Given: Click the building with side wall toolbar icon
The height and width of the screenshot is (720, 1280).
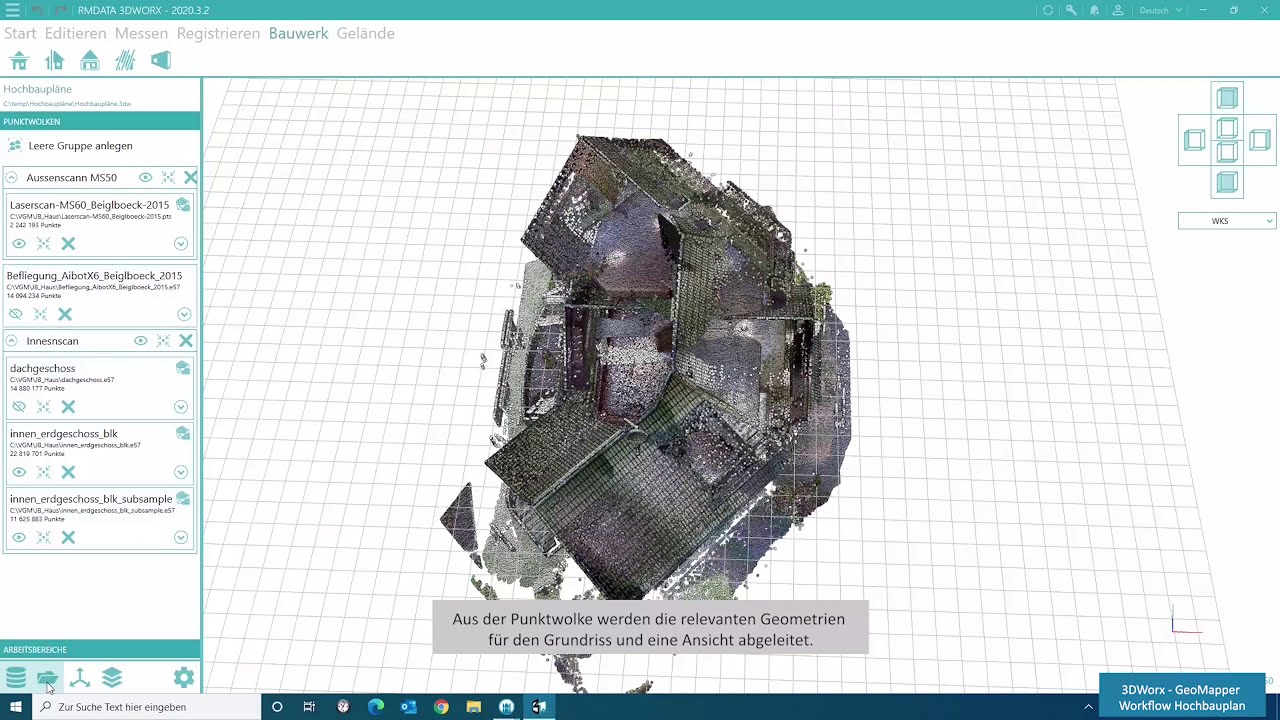Looking at the screenshot, I should pos(54,61).
